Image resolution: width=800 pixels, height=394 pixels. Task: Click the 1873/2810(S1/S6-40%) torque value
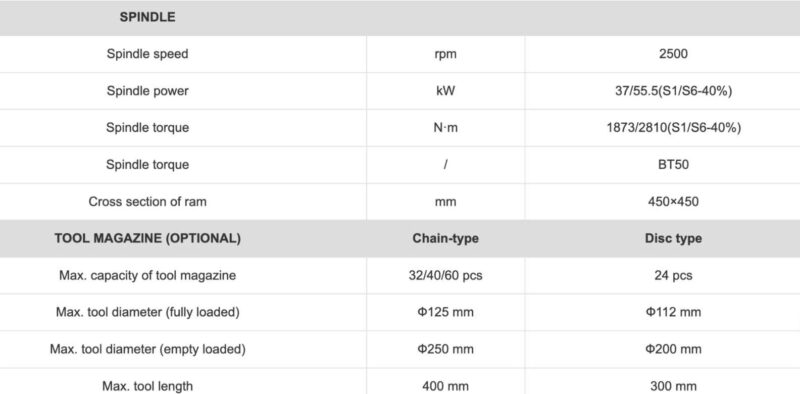pyautogui.click(x=673, y=128)
